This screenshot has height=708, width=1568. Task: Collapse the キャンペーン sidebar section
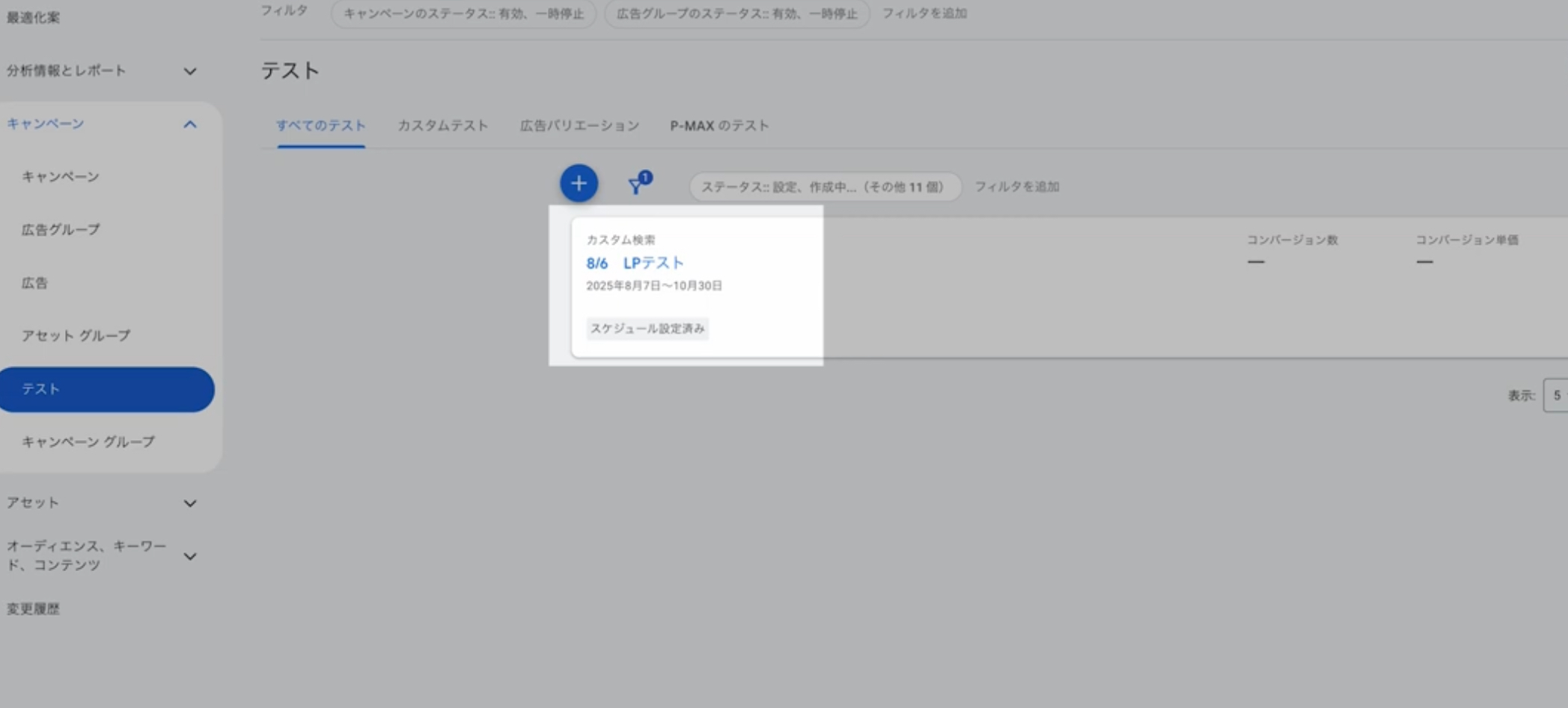[x=189, y=124]
